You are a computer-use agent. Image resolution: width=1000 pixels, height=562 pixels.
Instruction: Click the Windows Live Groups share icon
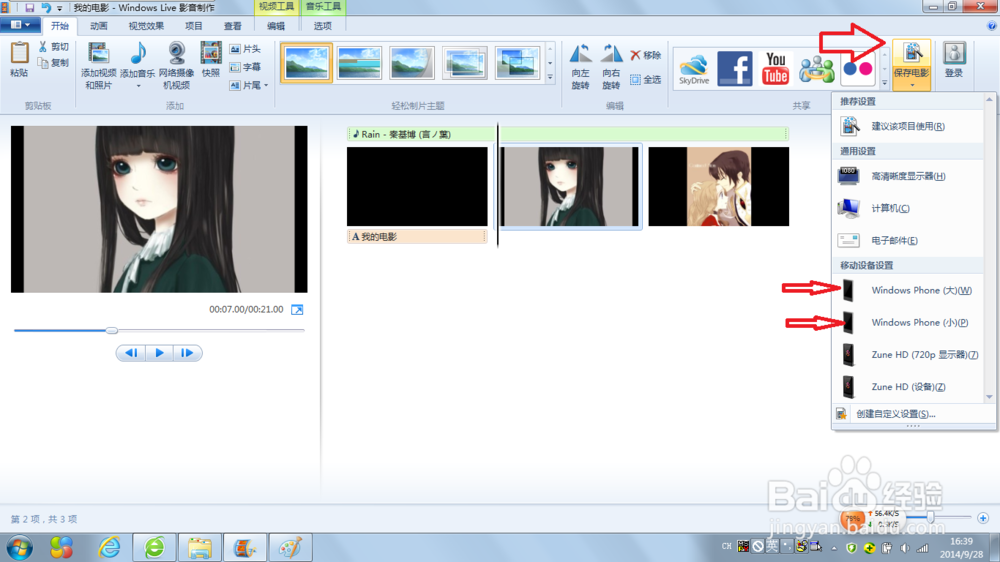[x=816, y=69]
